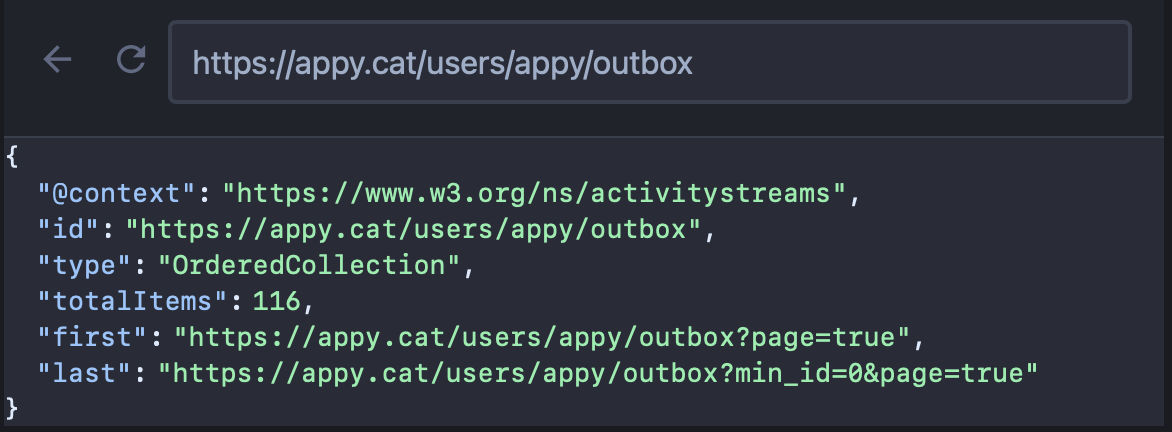This screenshot has height=432, width=1172.
Task: Open the outbox?page=true URL
Action: pos(542,337)
